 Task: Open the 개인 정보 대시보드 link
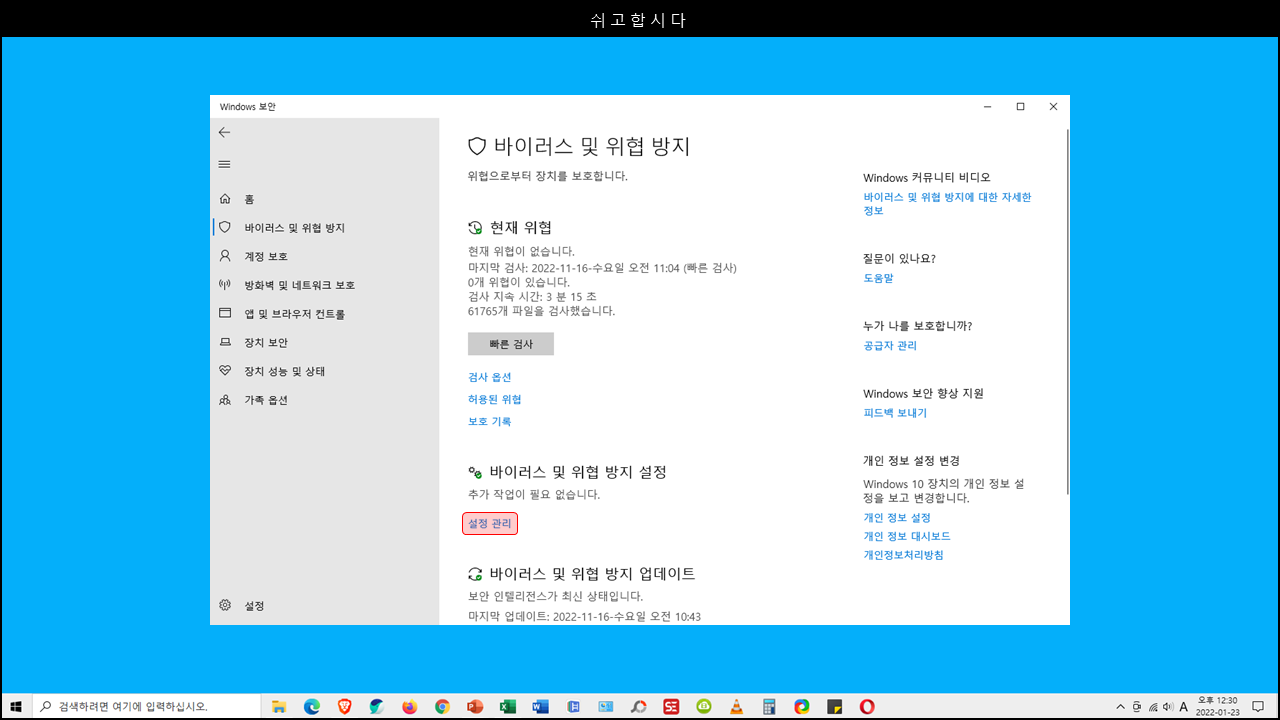(907, 536)
